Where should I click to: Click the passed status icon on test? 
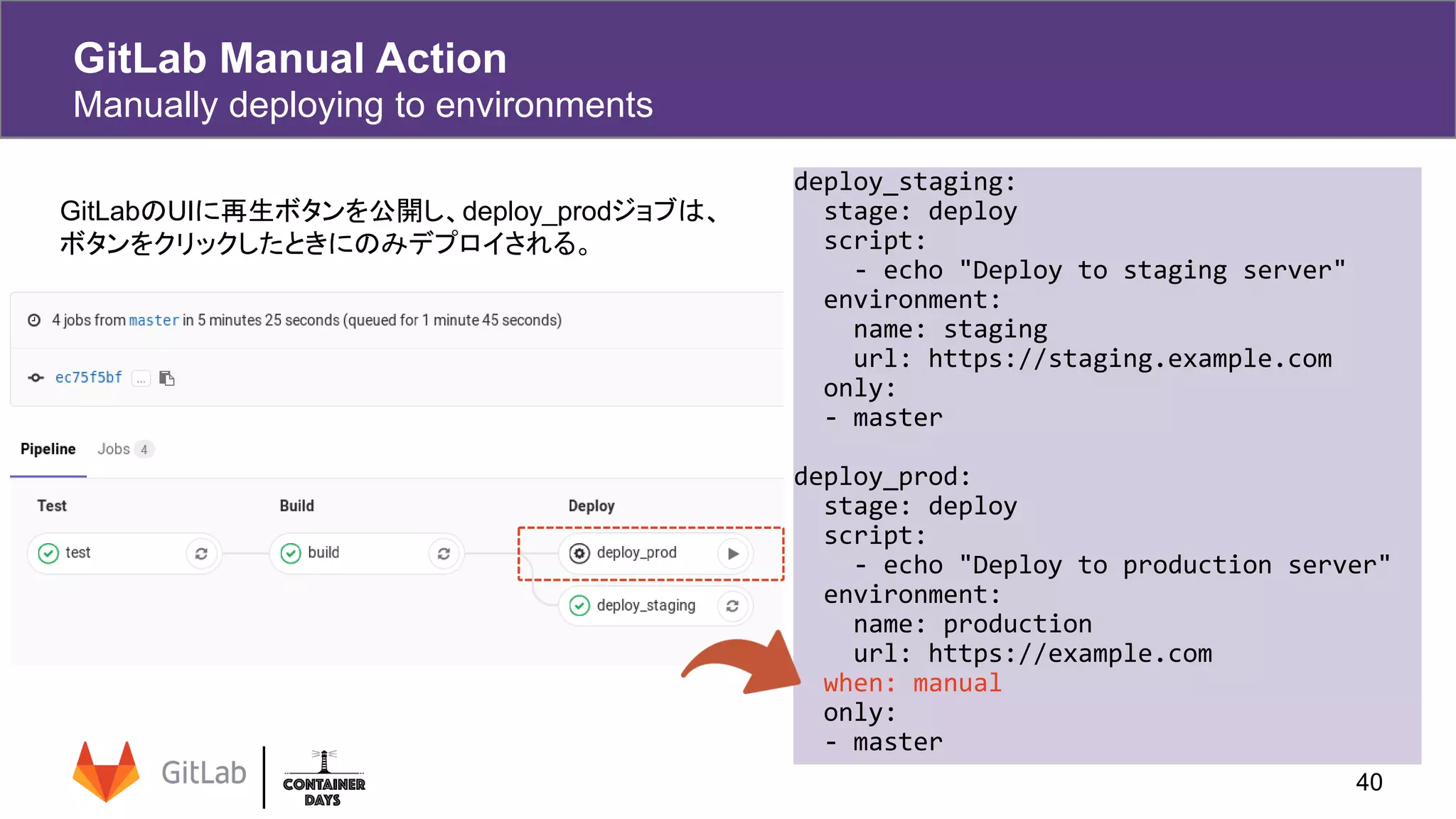coord(48,554)
